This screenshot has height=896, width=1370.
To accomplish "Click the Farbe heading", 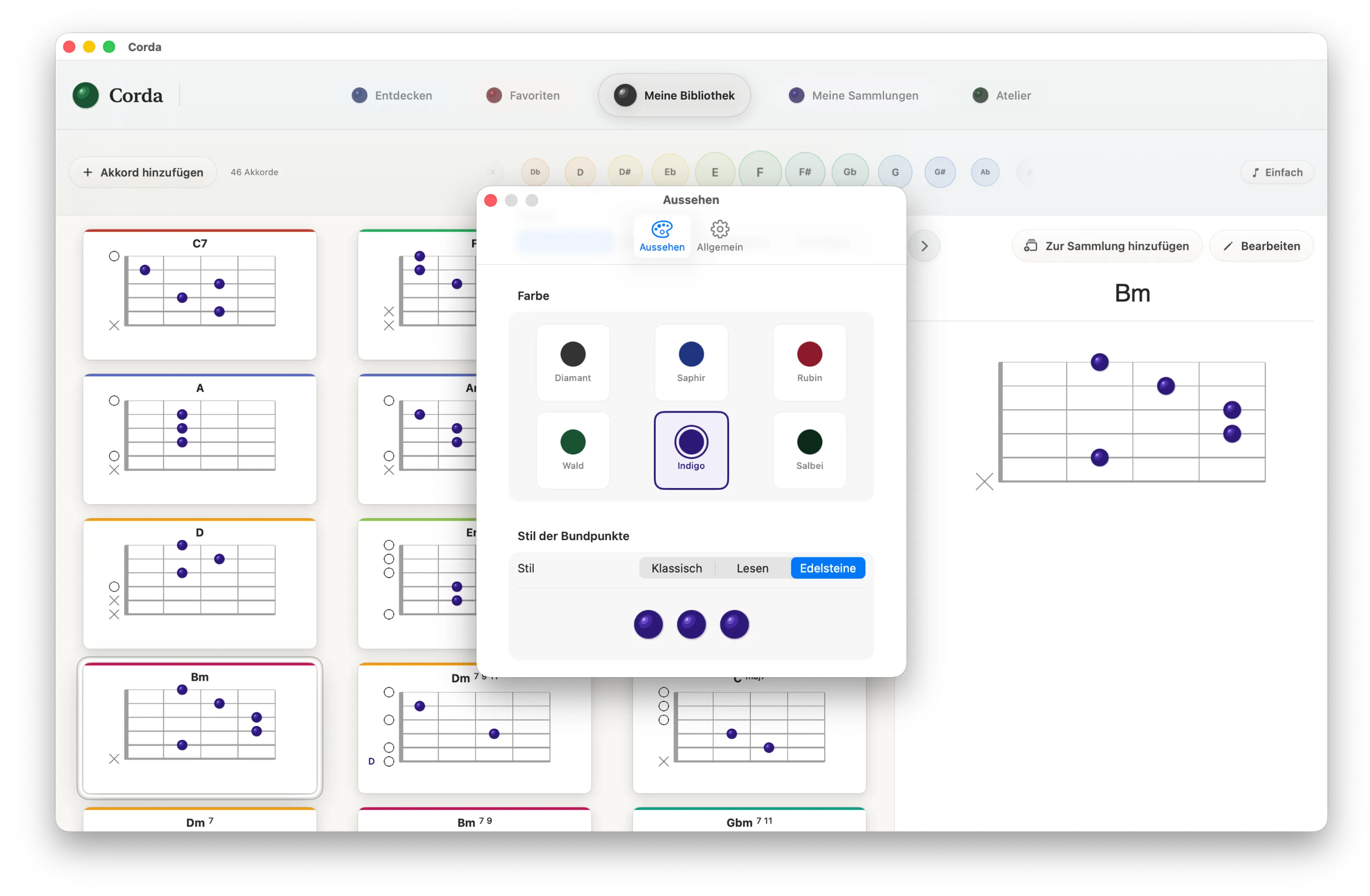I will tap(533, 296).
